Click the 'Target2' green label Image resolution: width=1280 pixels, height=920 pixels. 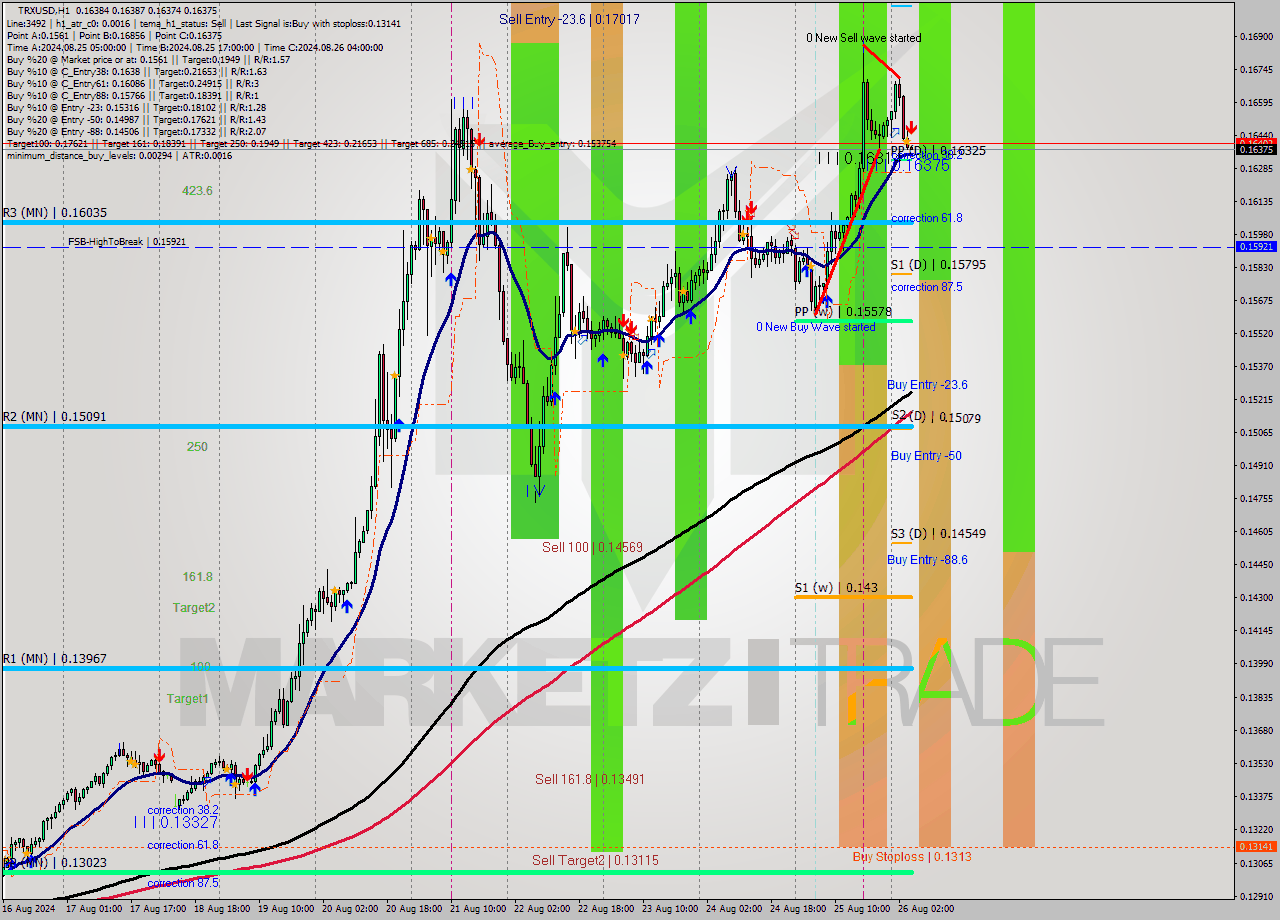point(193,608)
